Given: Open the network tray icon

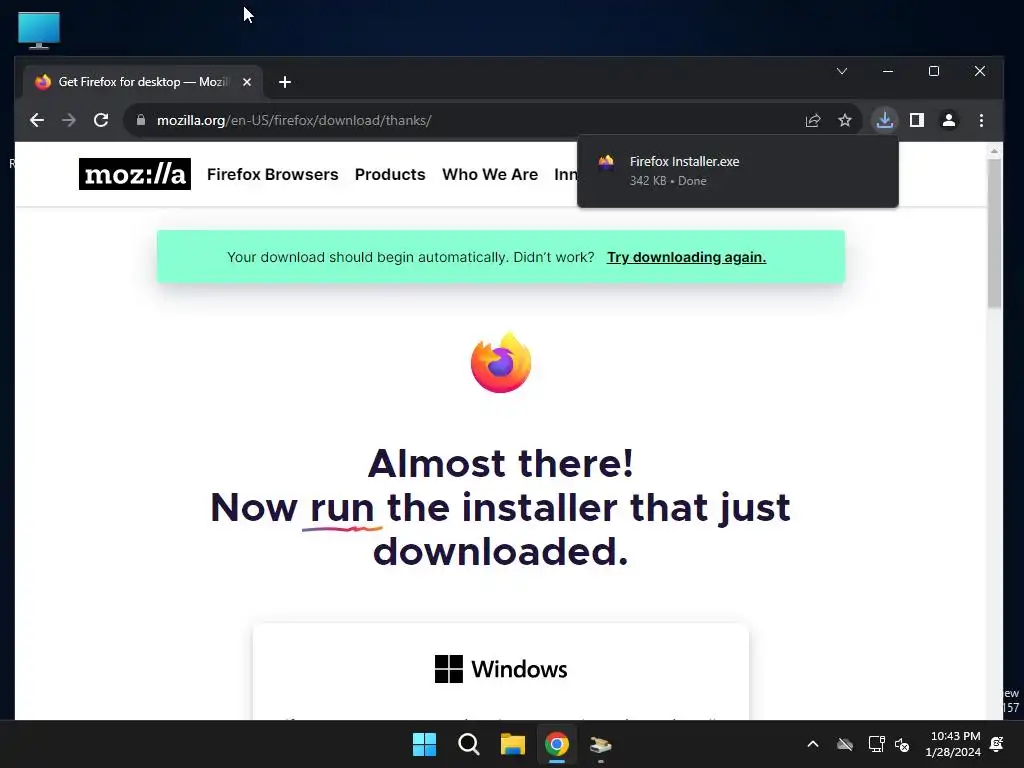Looking at the screenshot, I should 876,744.
